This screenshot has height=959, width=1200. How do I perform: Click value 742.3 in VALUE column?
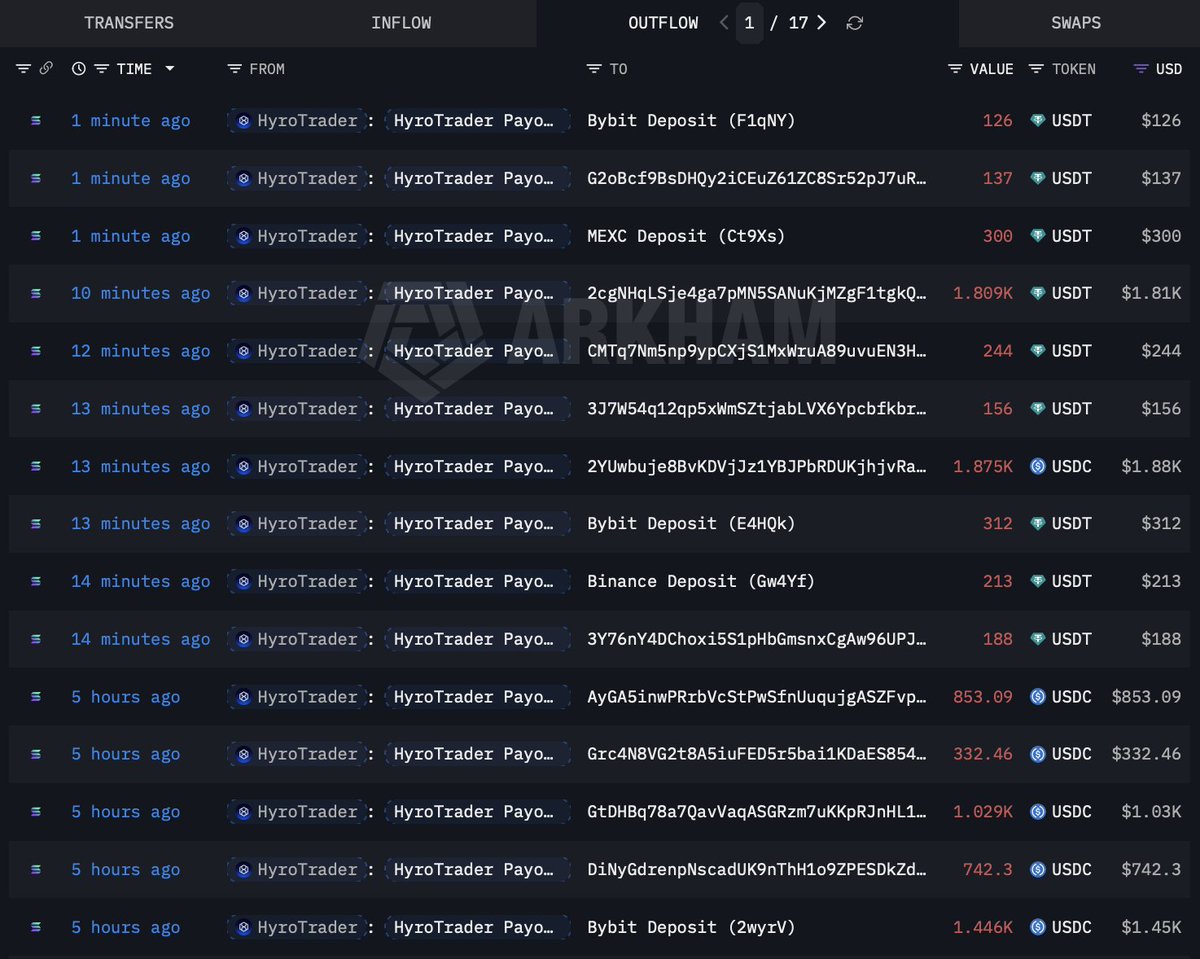[x=988, y=870]
